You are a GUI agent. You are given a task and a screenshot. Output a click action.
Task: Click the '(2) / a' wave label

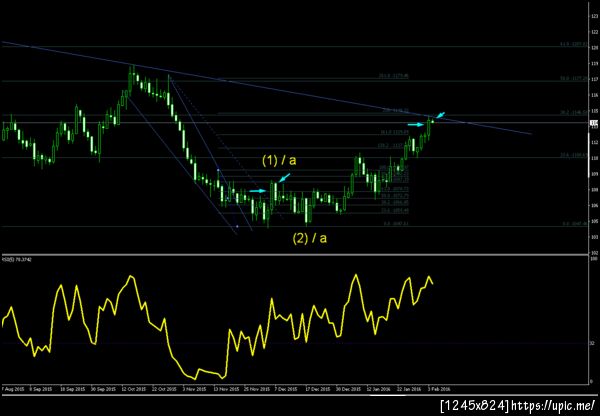click(310, 238)
